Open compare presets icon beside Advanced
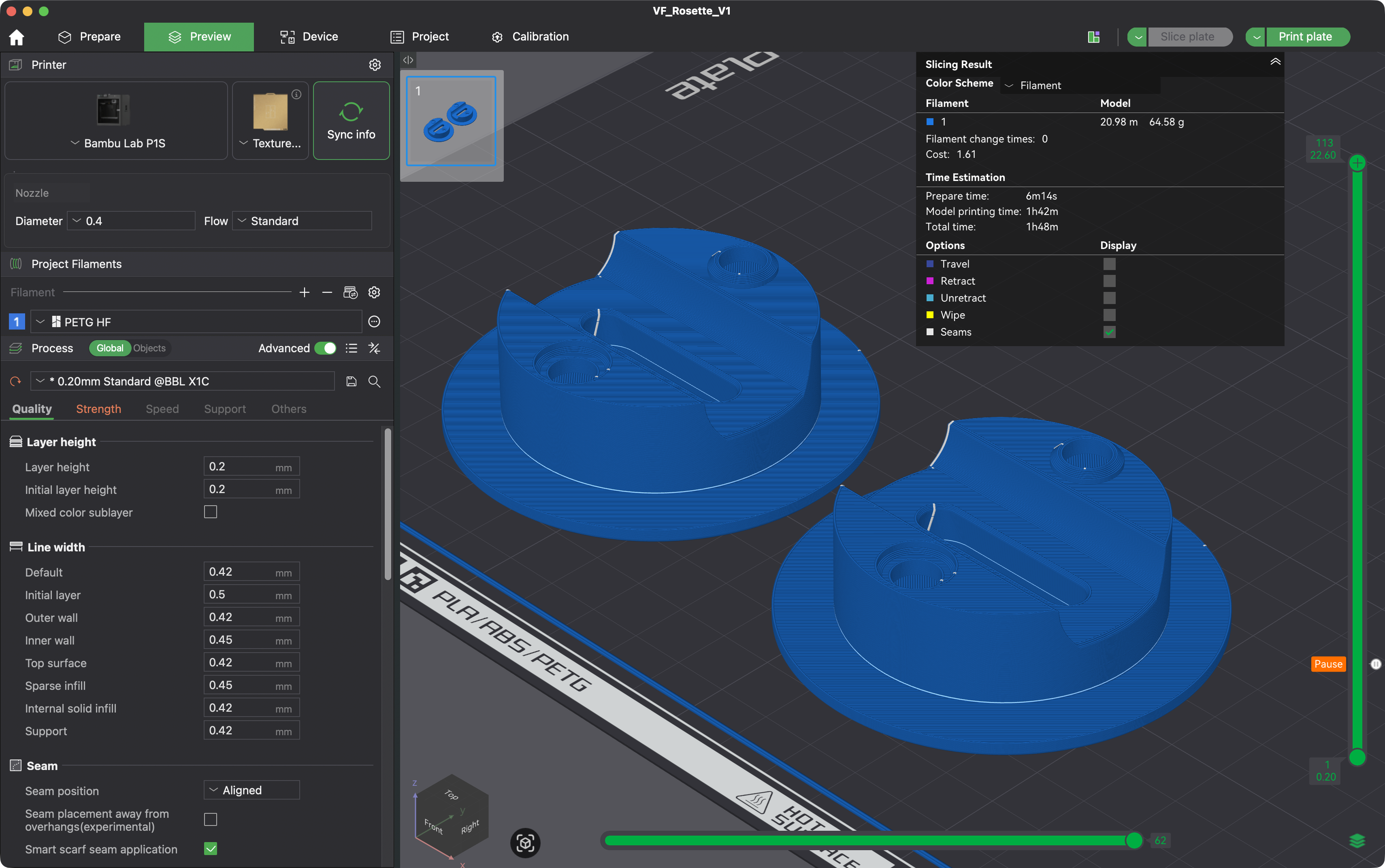1385x868 pixels. pyautogui.click(x=374, y=349)
